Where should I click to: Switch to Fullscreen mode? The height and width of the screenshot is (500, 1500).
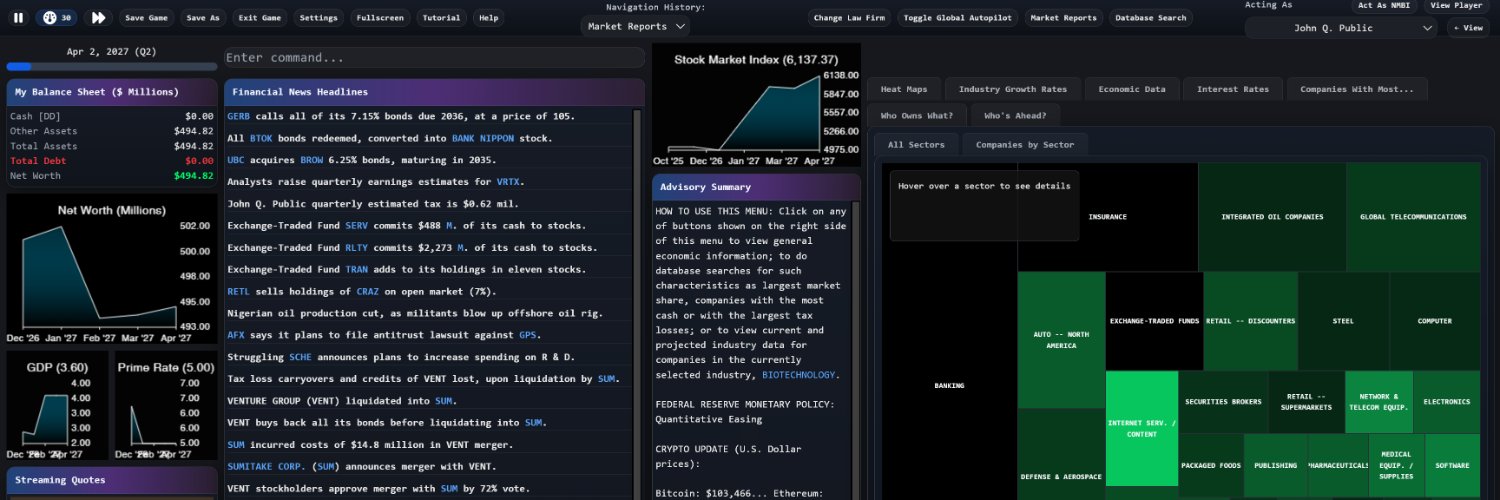tap(380, 18)
